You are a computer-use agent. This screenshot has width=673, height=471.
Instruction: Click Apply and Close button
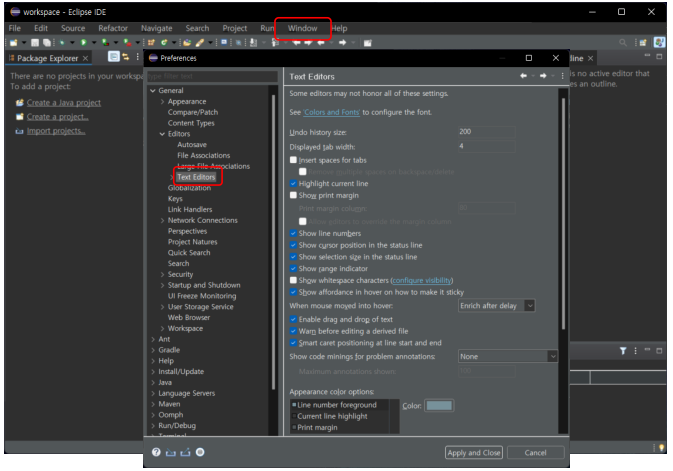point(473,453)
